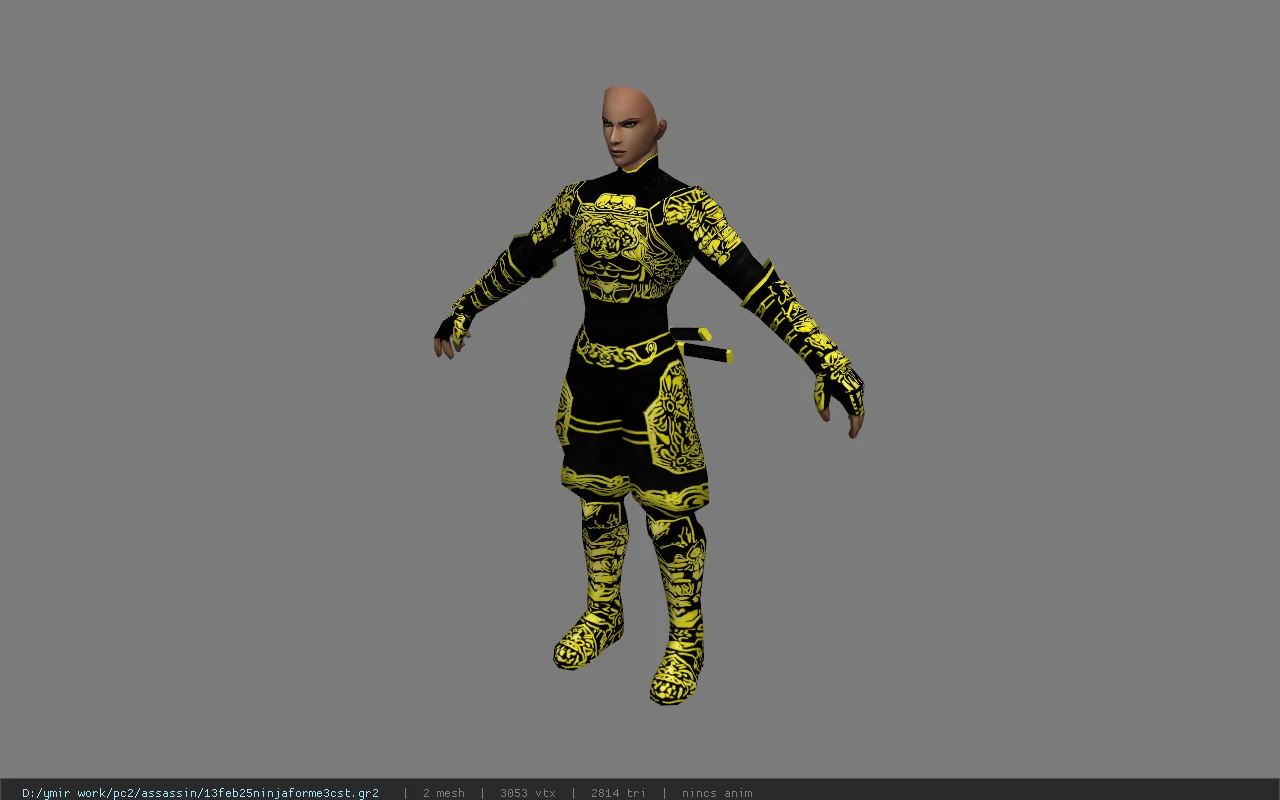Click the '2 mesh' status bar entry

click(x=443, y=793)
